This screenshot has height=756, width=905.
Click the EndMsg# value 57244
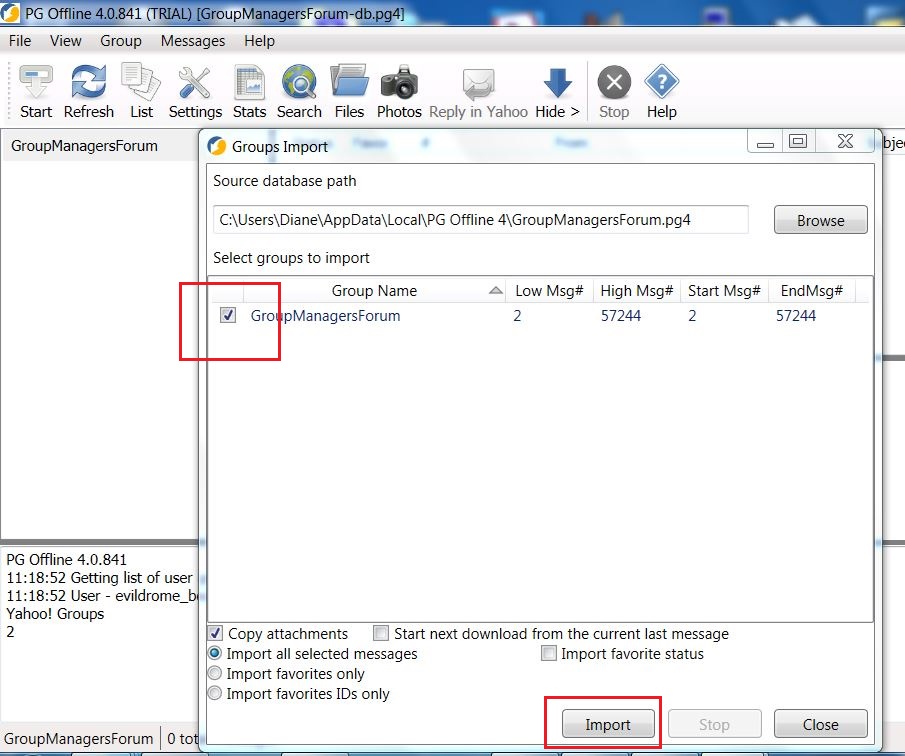click(x=796, y=316)
